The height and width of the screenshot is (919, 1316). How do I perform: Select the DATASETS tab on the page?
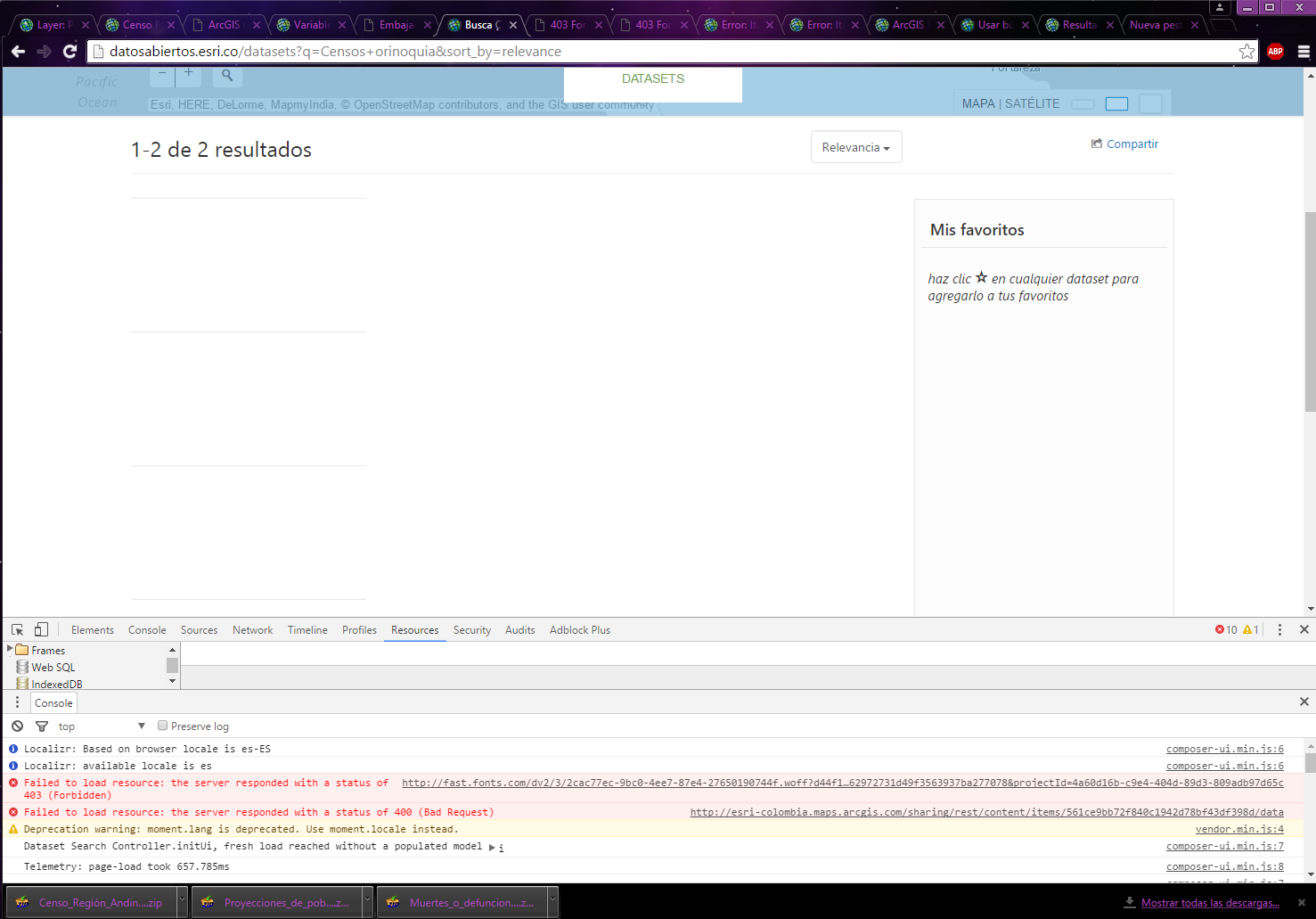(653, 78)
